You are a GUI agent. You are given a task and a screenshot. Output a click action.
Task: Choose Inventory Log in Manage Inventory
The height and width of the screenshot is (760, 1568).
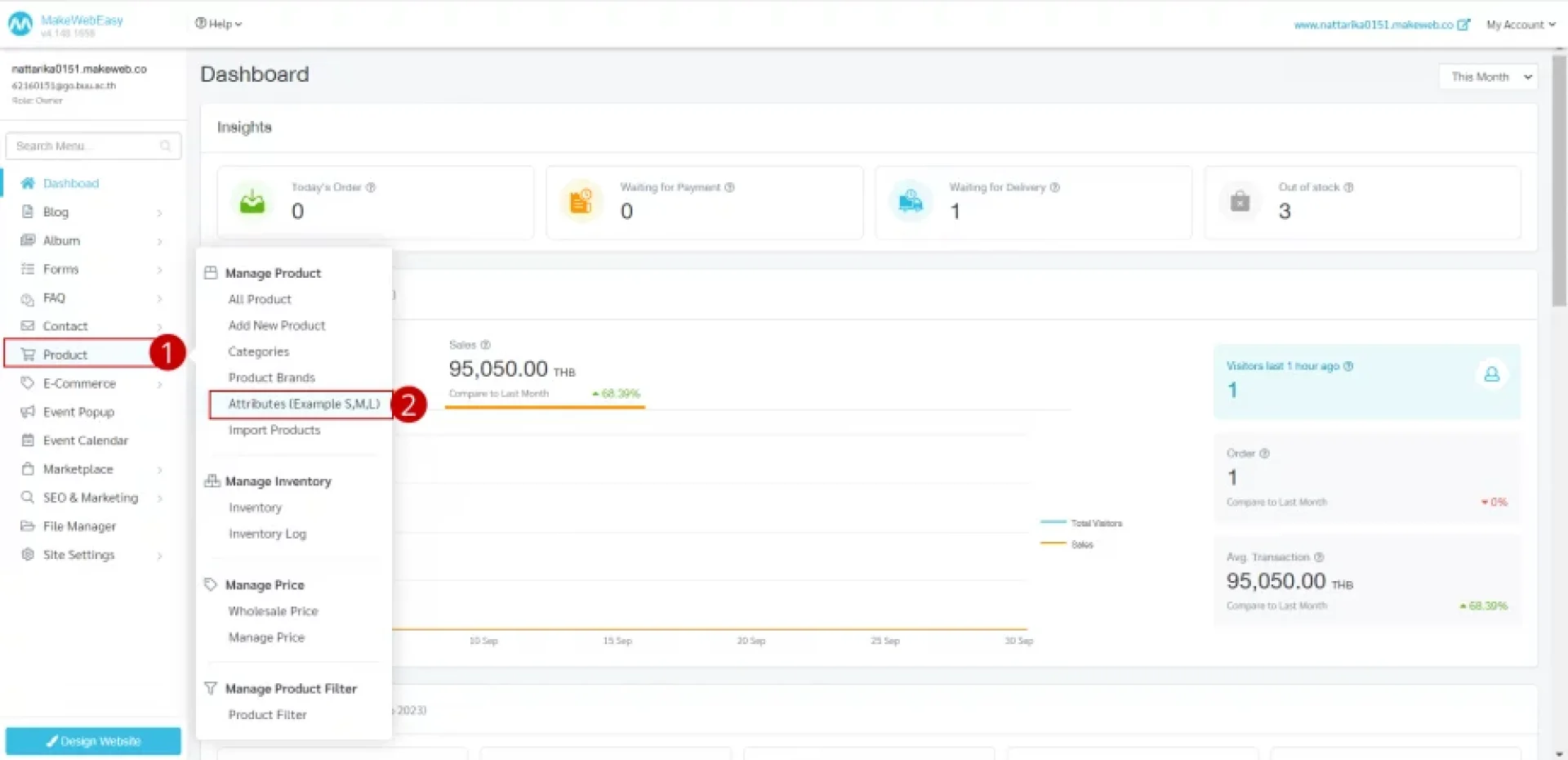pos(267,534)
